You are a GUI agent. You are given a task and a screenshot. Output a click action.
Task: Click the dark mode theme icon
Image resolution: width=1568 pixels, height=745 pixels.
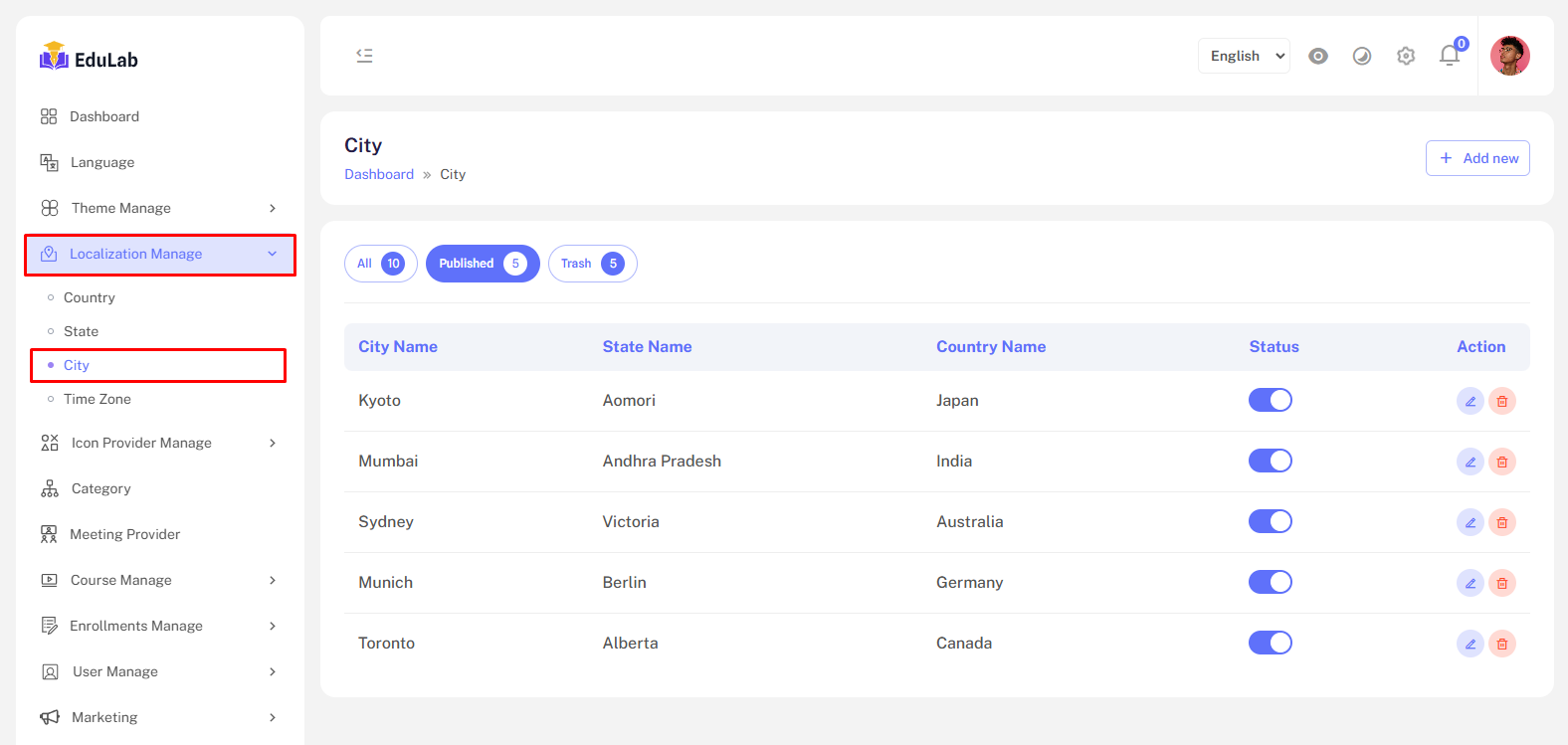pyautogui.click(x=1361, y=56)
